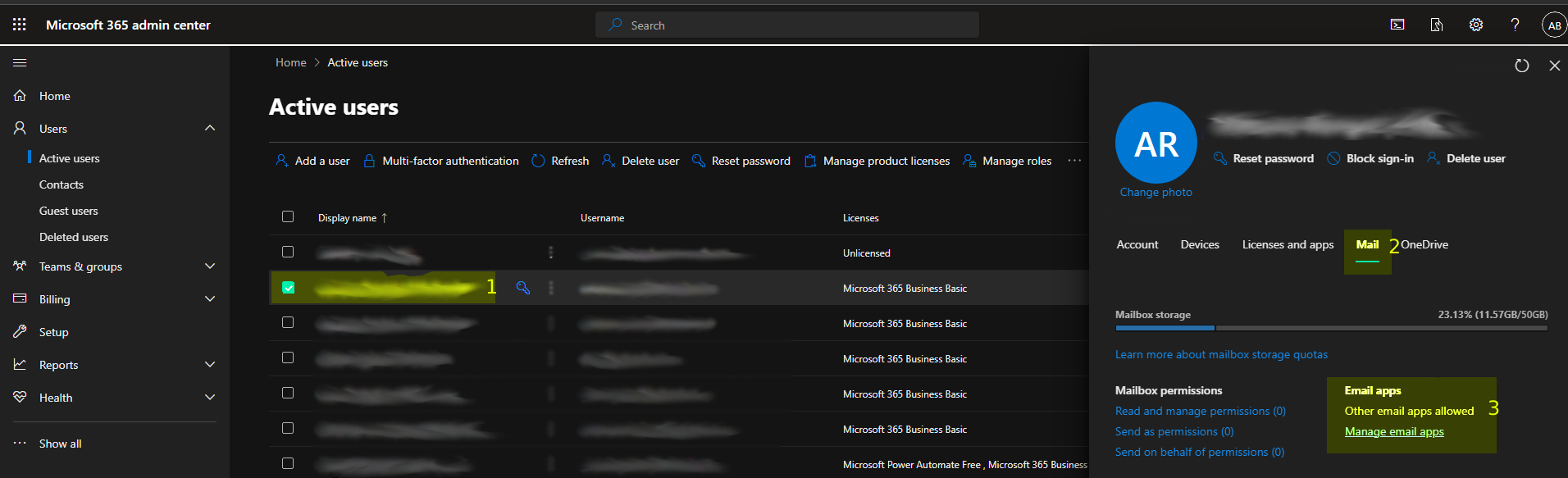Viewport: 1568px width, 478px height.
Task: Click the Refresh circular arrow icon
Action: click(x=538, y=161)
